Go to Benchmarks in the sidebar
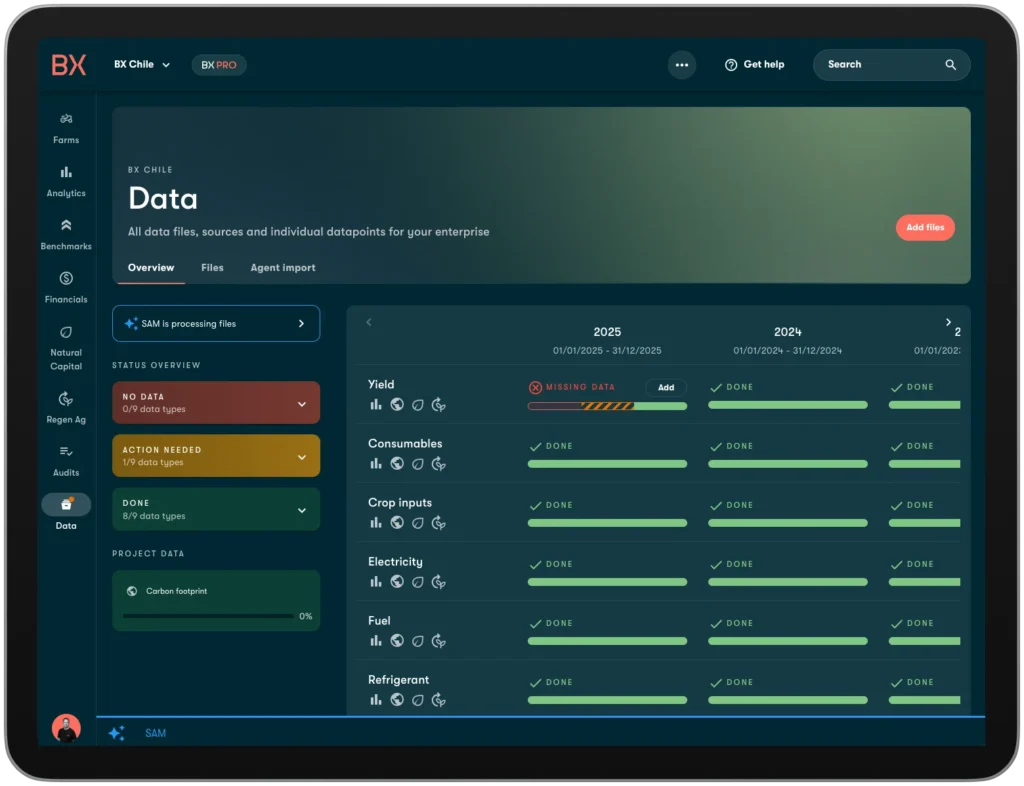This screenshot has height=786, width=1024. [x=66, y=226]
